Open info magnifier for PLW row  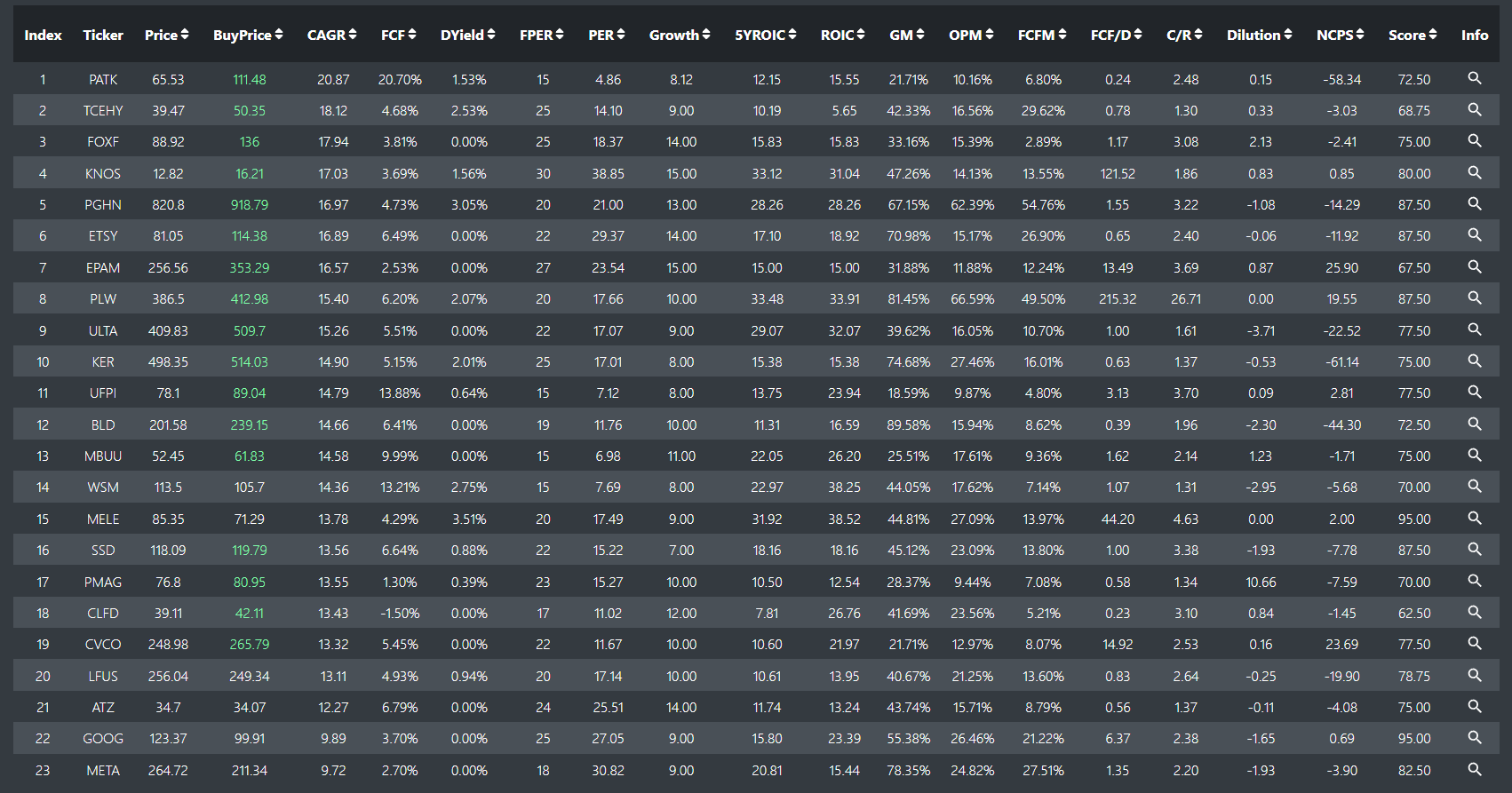point(1474,297)
